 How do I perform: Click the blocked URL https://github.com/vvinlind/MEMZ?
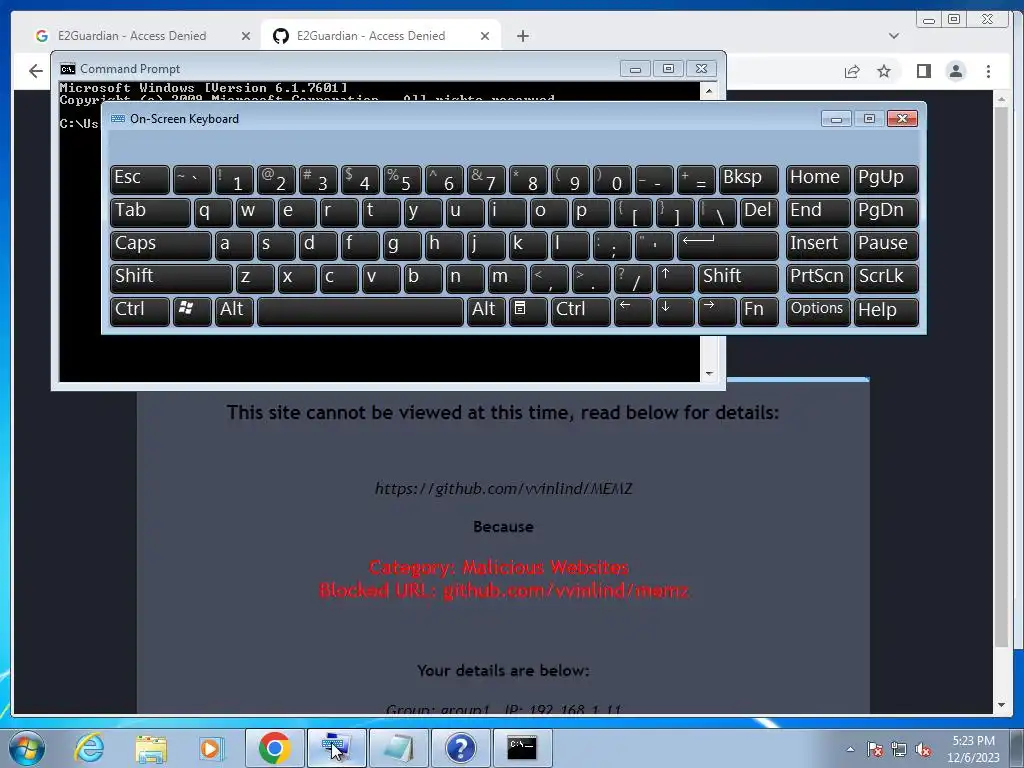[x=504, y=488]
